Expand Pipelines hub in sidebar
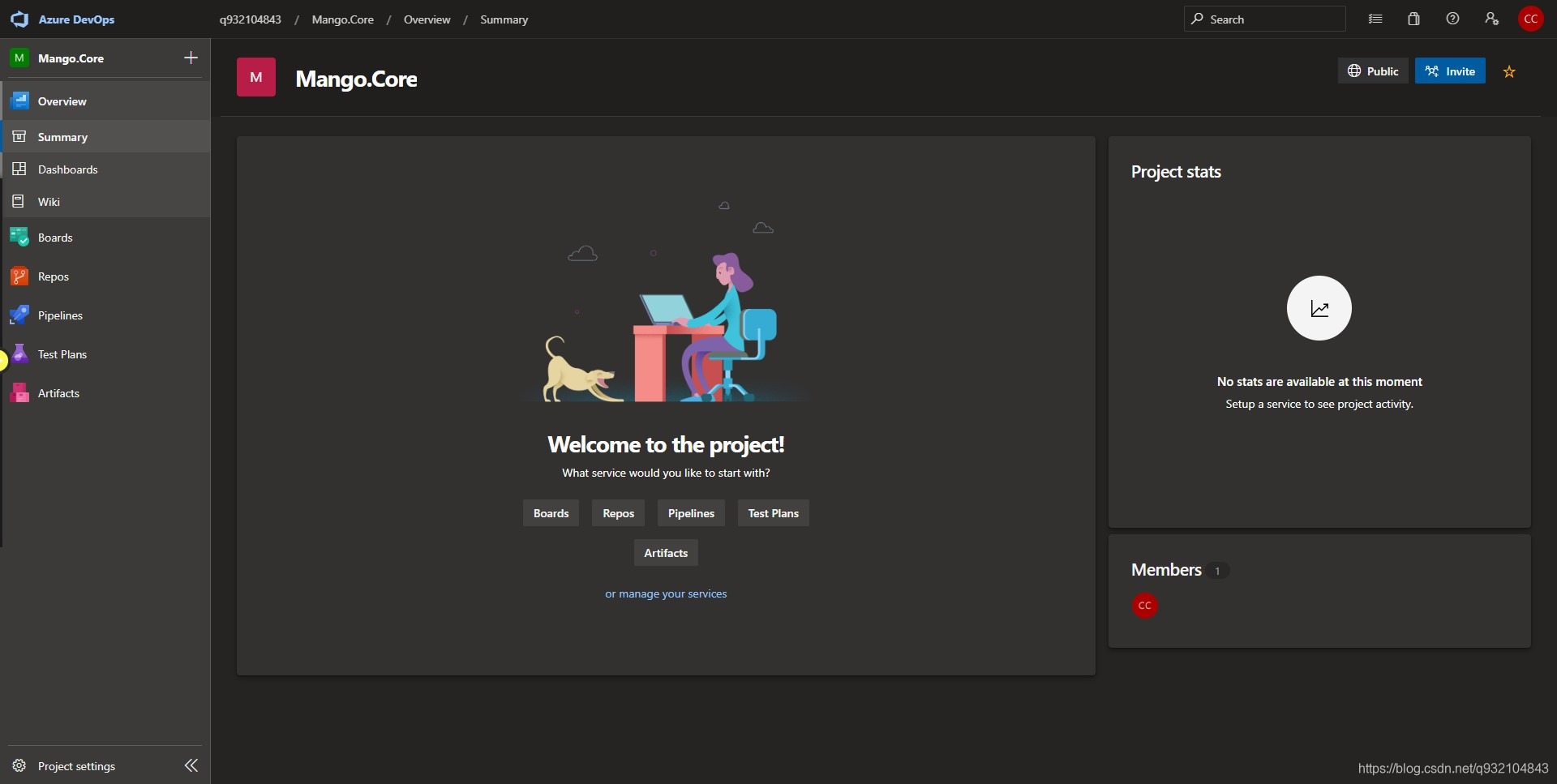 pyautogui.click(x=105, y=315)
